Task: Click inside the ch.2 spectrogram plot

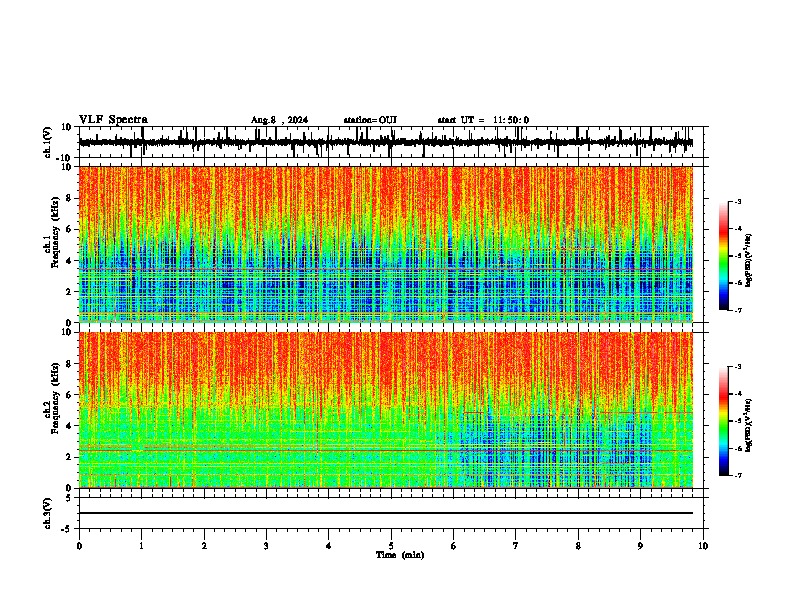Action: (x=386, y=410)
